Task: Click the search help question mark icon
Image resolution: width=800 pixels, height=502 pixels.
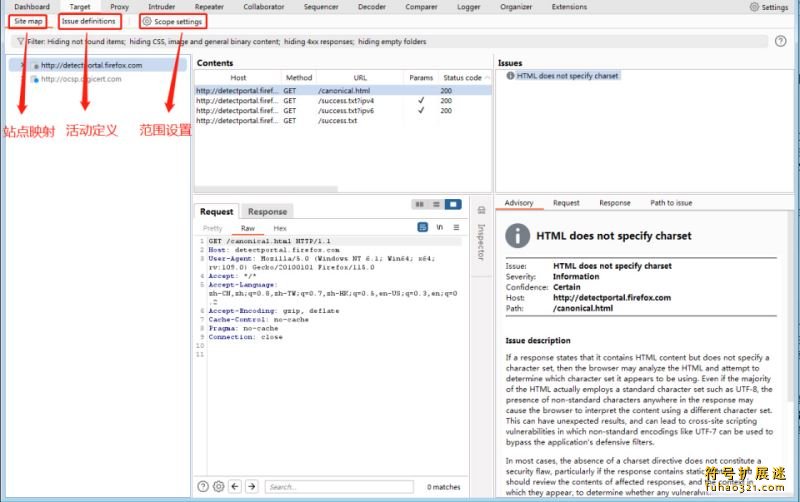Action: [202, 487]
